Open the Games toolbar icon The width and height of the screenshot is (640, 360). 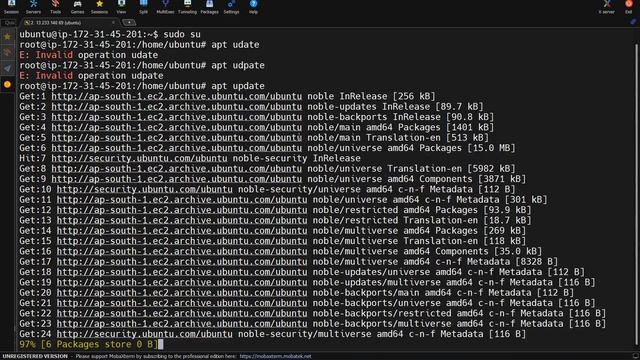[x=77, y=7]
